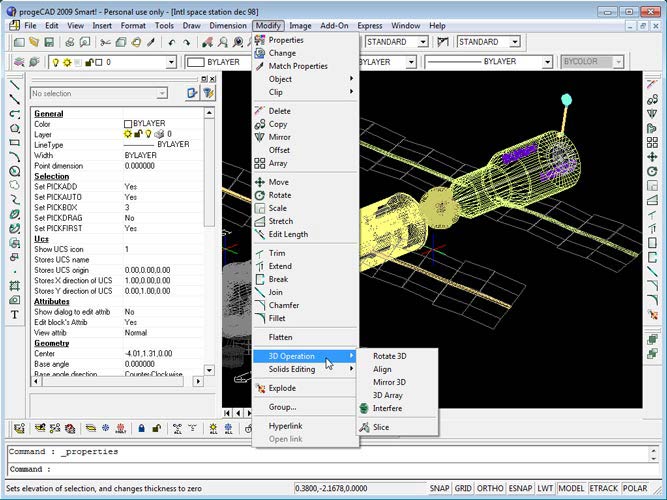Click the BYLAYER color swatch in properties
This screenshot has width=667, height=500.
click(128, 123)
